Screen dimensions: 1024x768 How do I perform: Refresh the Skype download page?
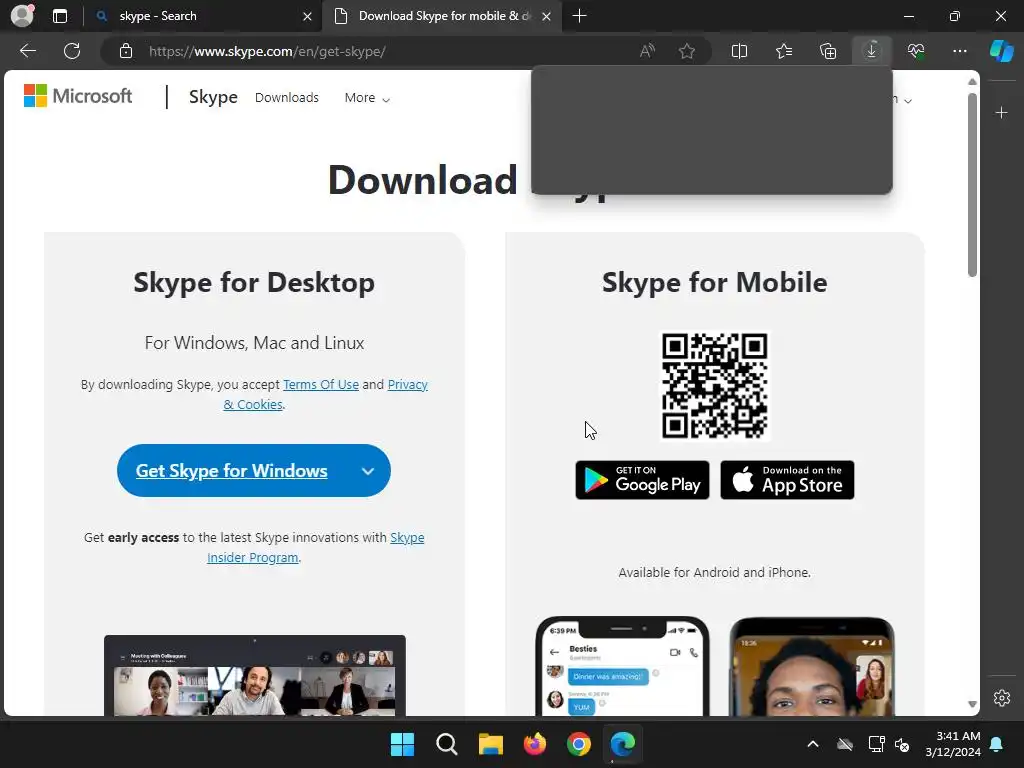click(x=72, y=51)
